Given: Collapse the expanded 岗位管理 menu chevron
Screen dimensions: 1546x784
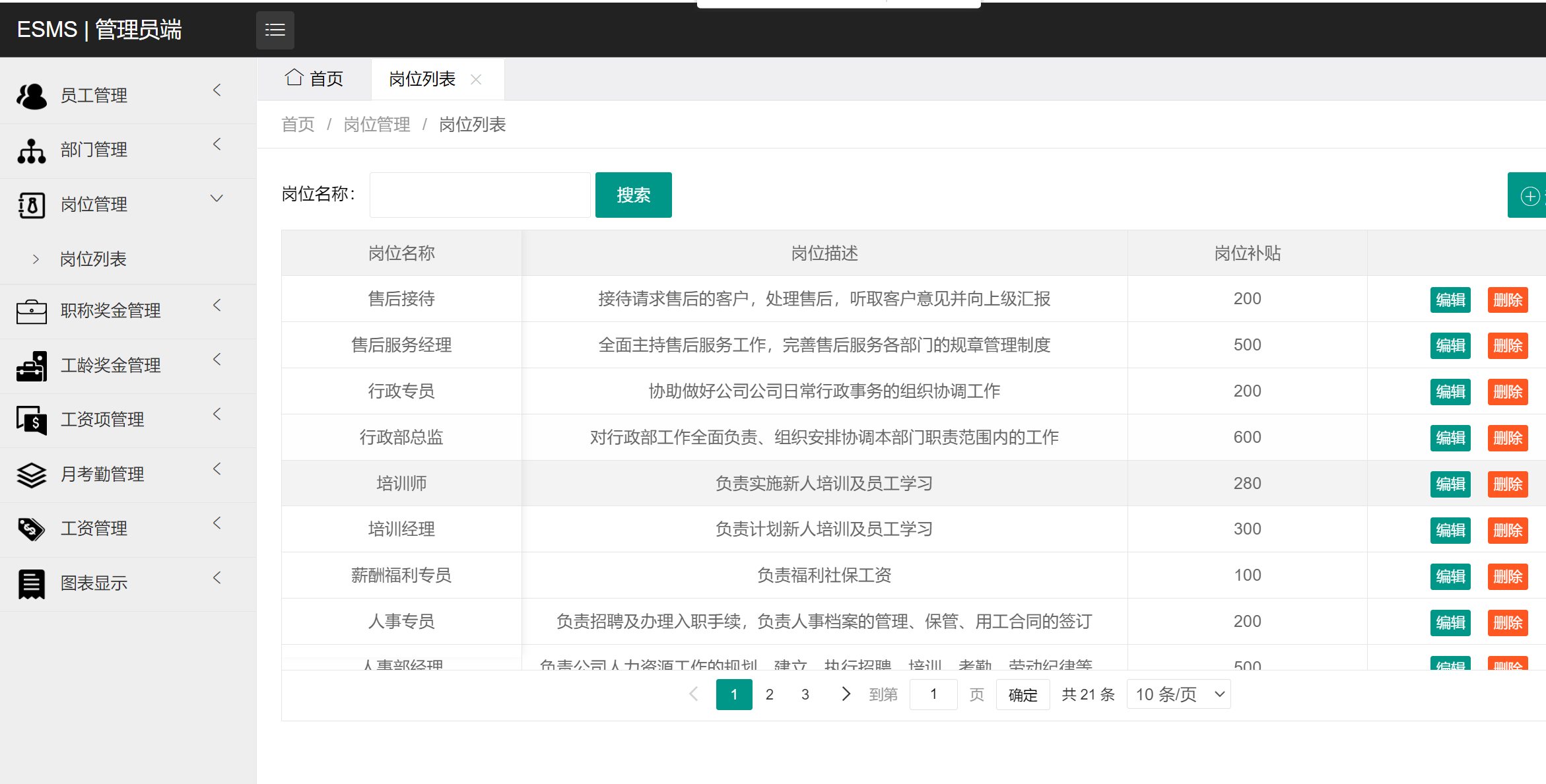Looking at the screenshot, I should pos(217,198).
